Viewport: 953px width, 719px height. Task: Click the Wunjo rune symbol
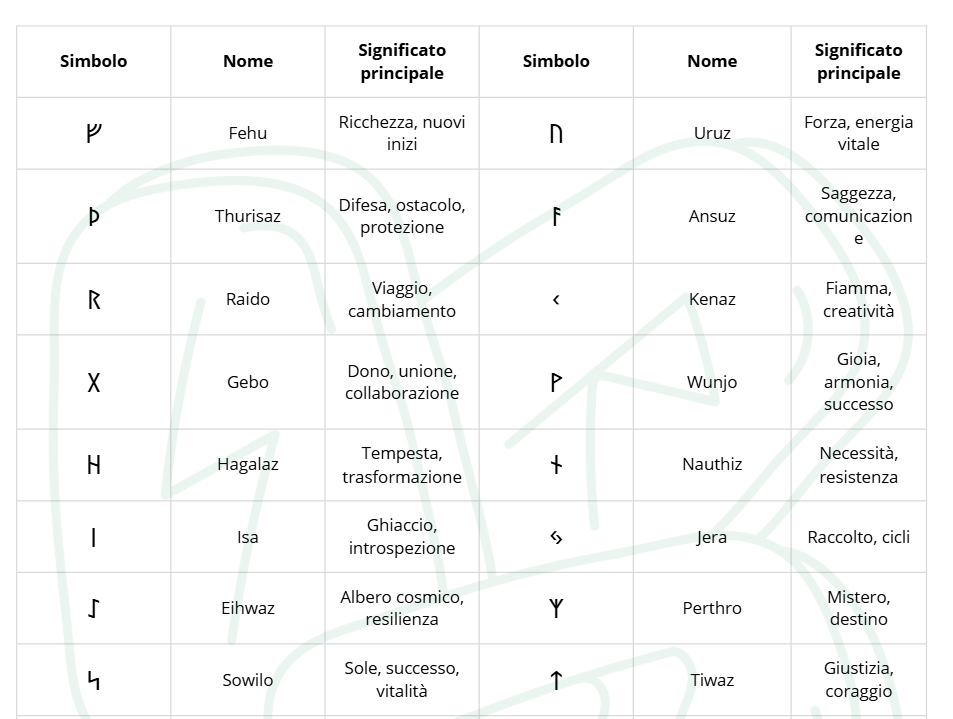[556, 382]
